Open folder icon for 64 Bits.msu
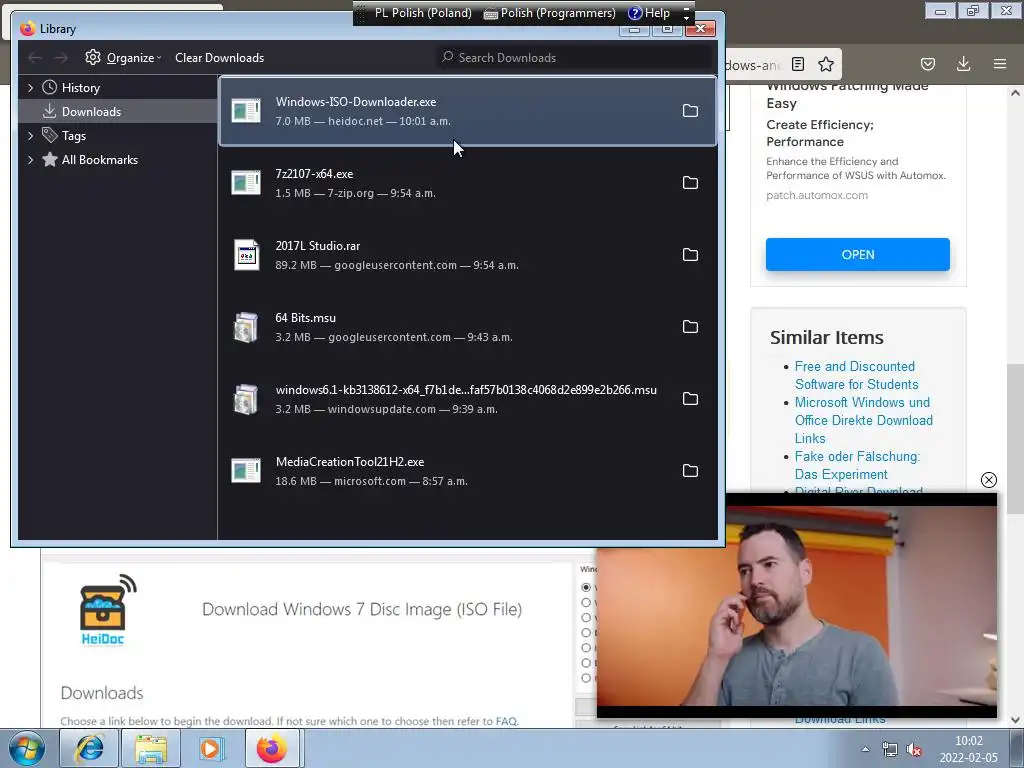The width and height of the screenshot is (1024, 768). (x=690, y=327)
